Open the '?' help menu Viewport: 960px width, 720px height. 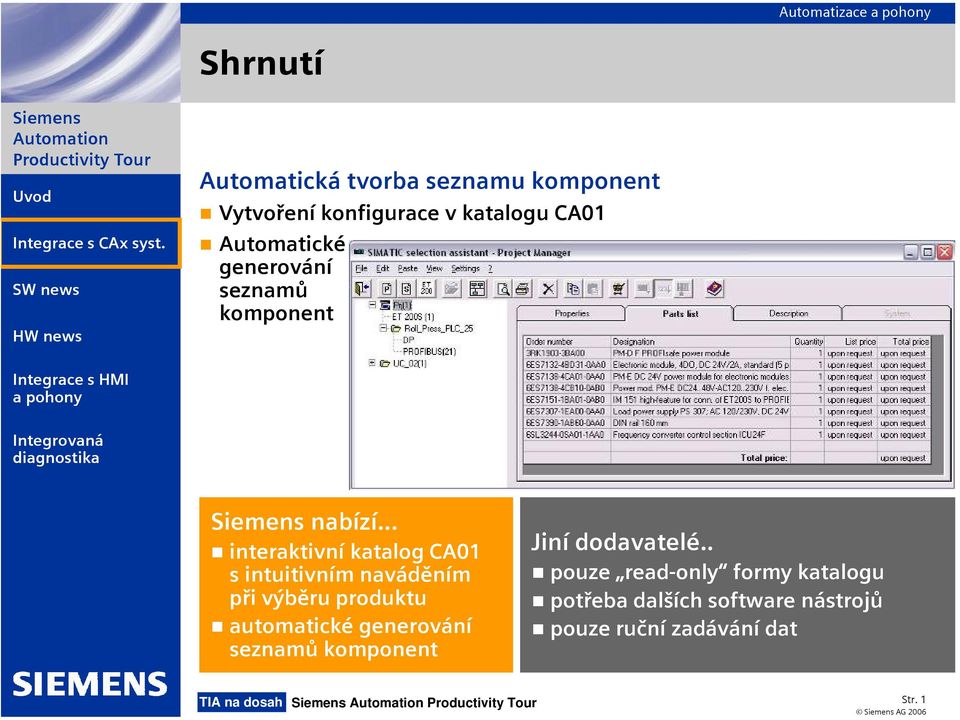pyautogui.click(x=490, y=269)
